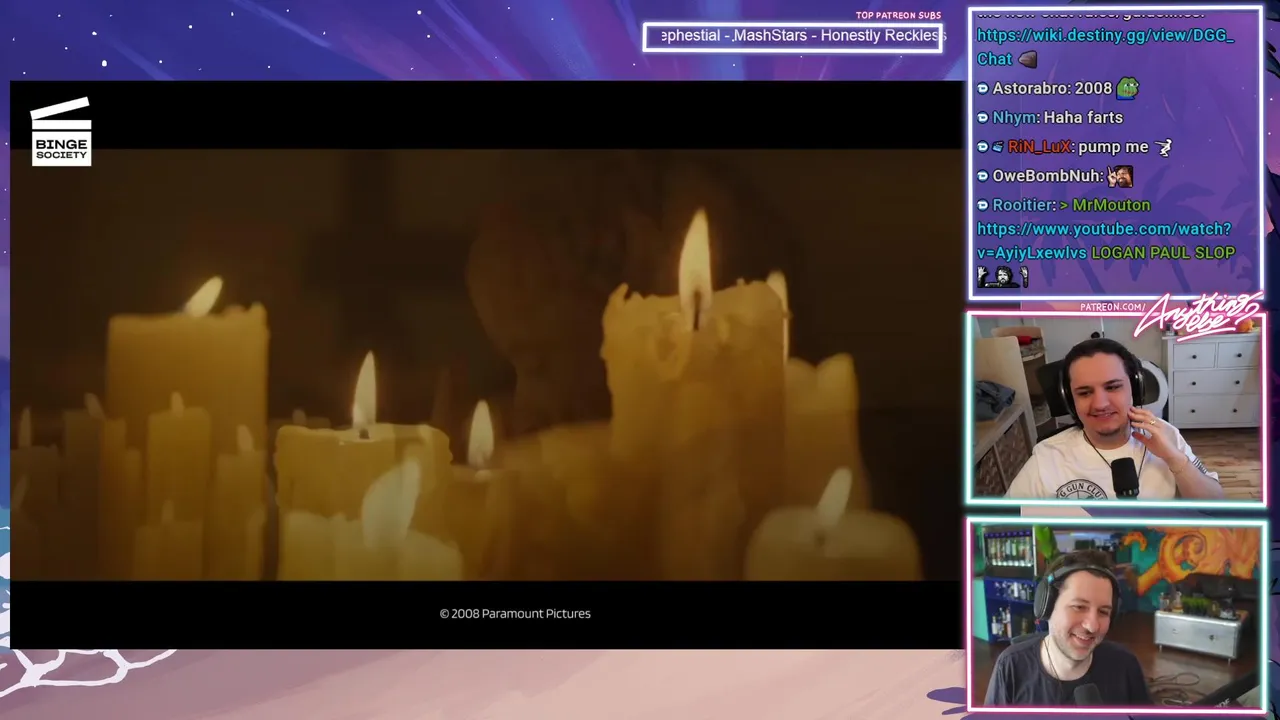Click the rock emote after DGG_Chat
Viewport: 1280px width, 720px height.
[x=1027, y=60]
